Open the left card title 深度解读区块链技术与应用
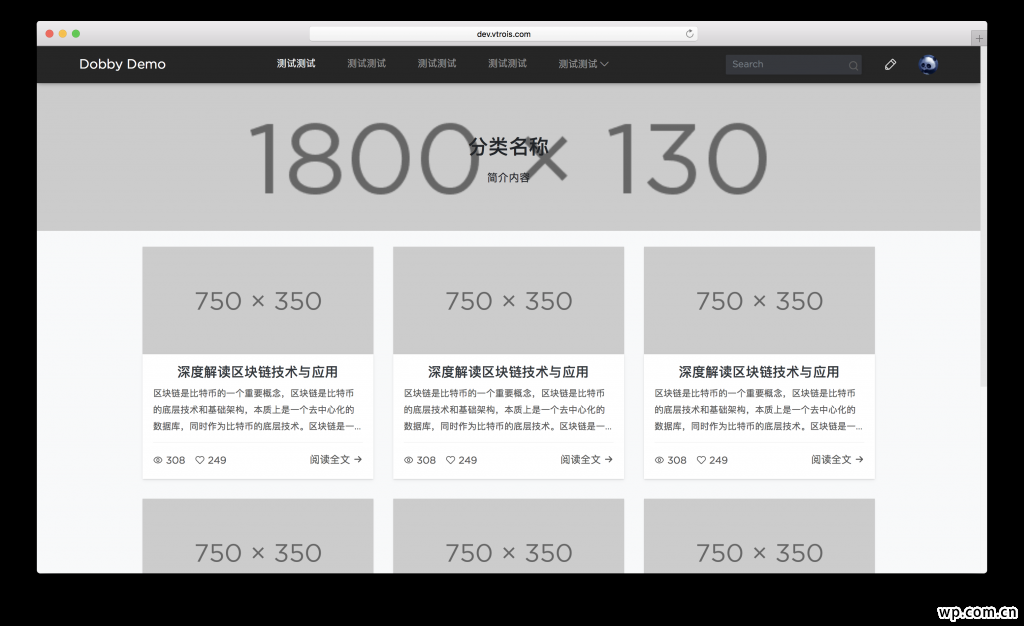The height and width of the screenshot is (626, 1024). click(258, 372)
